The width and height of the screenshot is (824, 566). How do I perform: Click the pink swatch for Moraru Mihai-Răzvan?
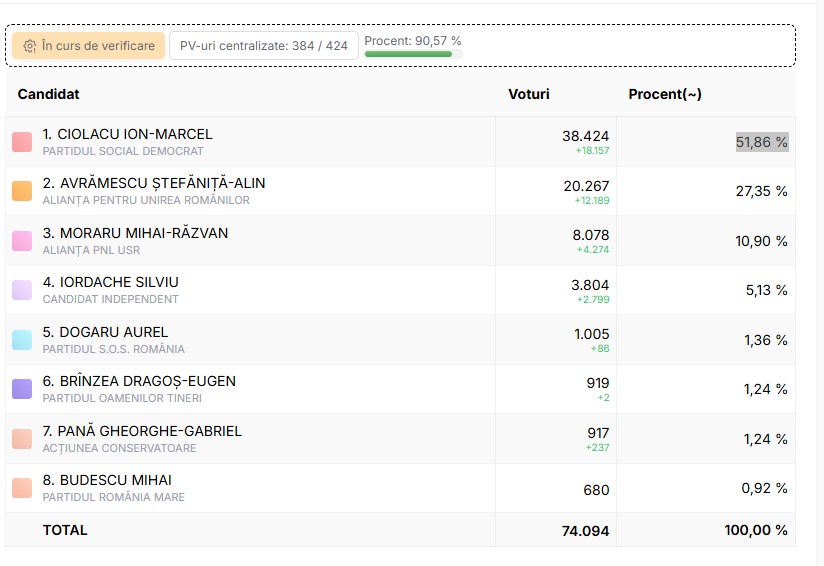coord(22,241)
